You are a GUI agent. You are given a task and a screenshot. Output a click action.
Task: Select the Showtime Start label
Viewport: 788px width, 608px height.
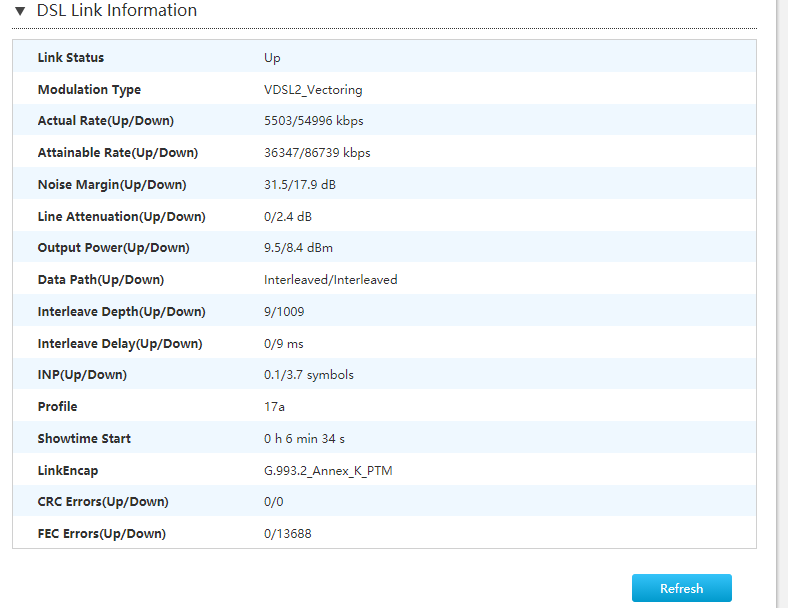tap(84, 439)
